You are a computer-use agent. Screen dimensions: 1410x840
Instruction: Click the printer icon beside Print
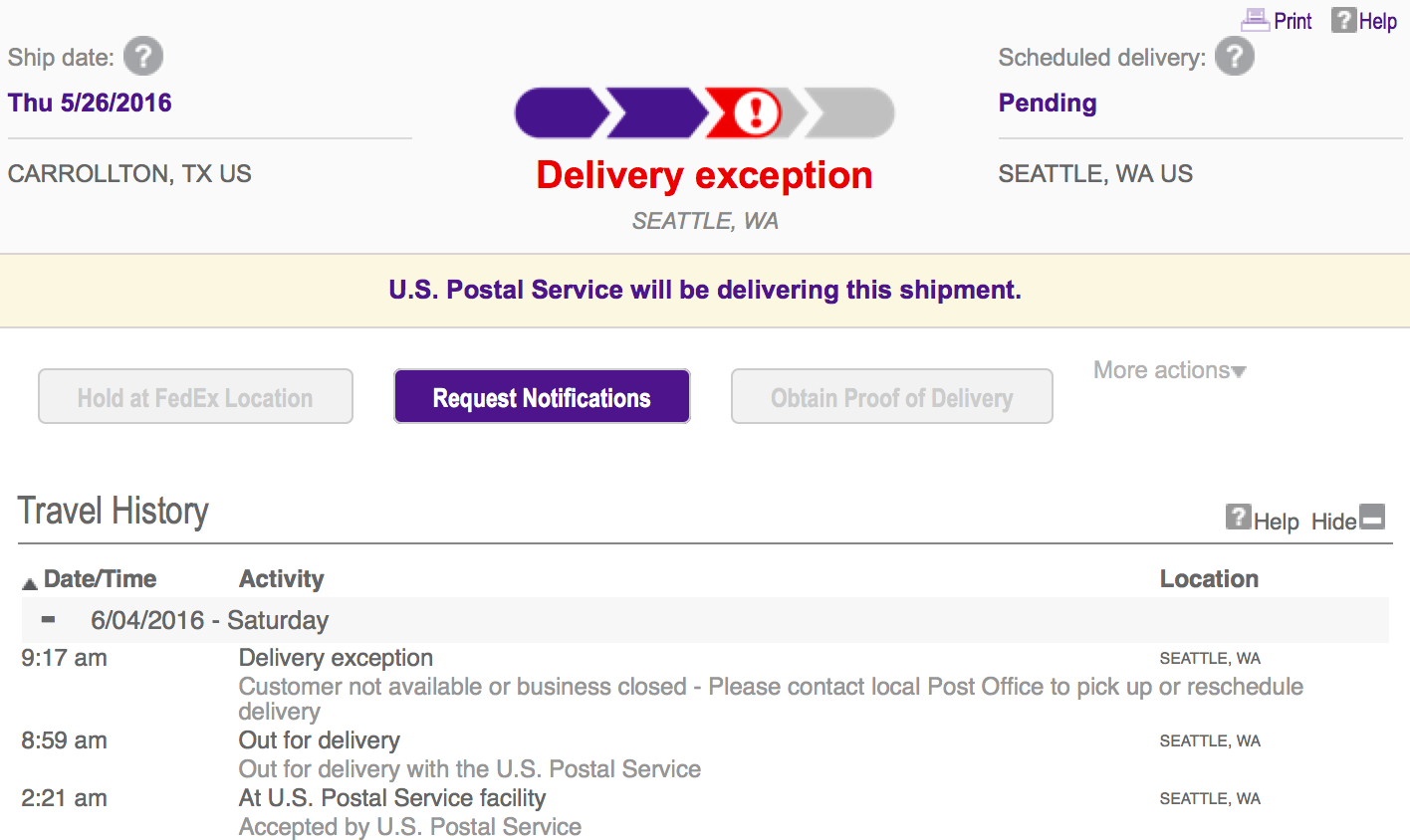coord(1255,20)
